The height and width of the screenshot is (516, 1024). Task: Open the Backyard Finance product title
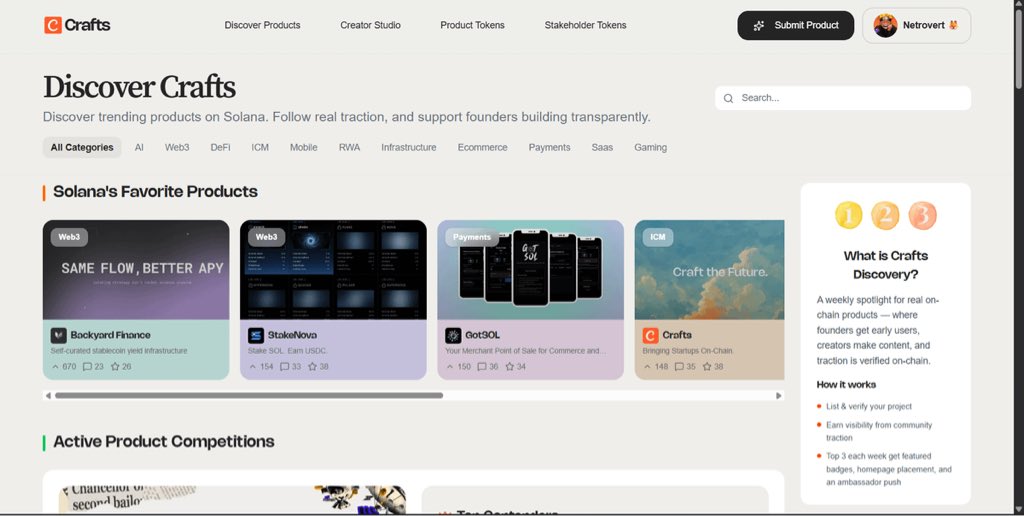click(110, 335)
